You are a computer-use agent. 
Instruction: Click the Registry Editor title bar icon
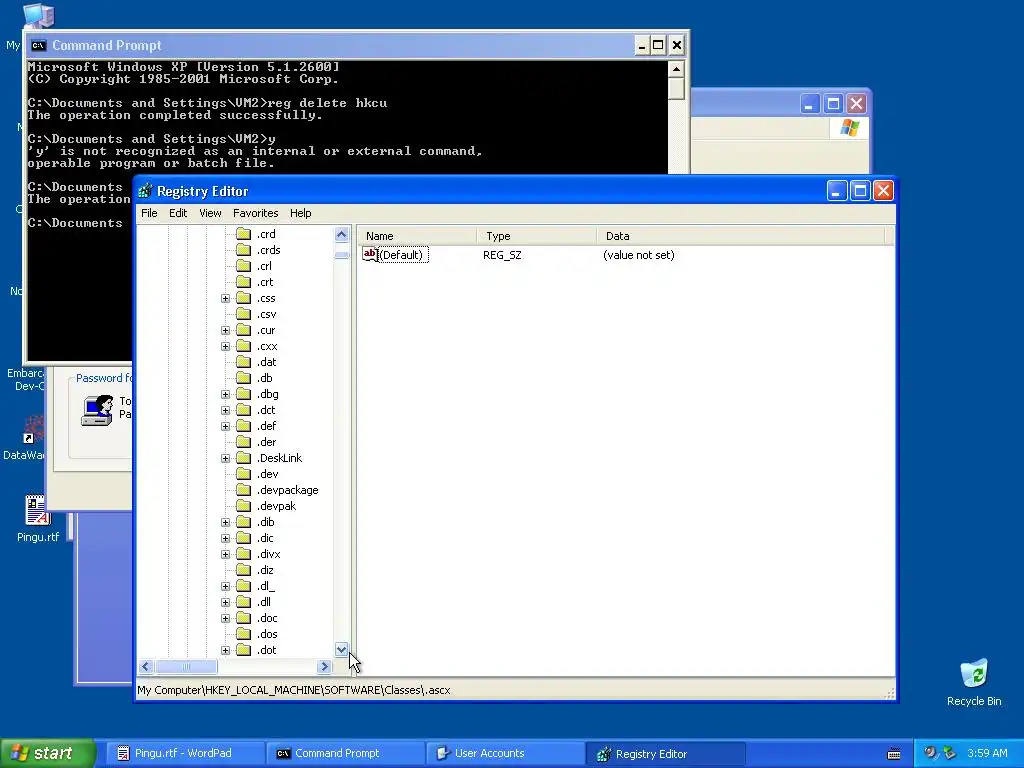pyautogui.click(x=145, y=191)
